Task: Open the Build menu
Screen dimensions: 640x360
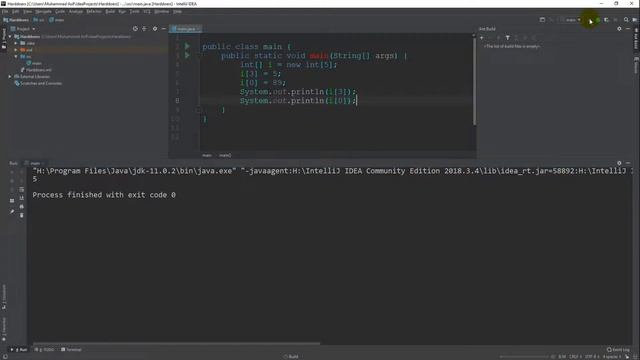Action: pyautogui.click(x=110, y=11)
